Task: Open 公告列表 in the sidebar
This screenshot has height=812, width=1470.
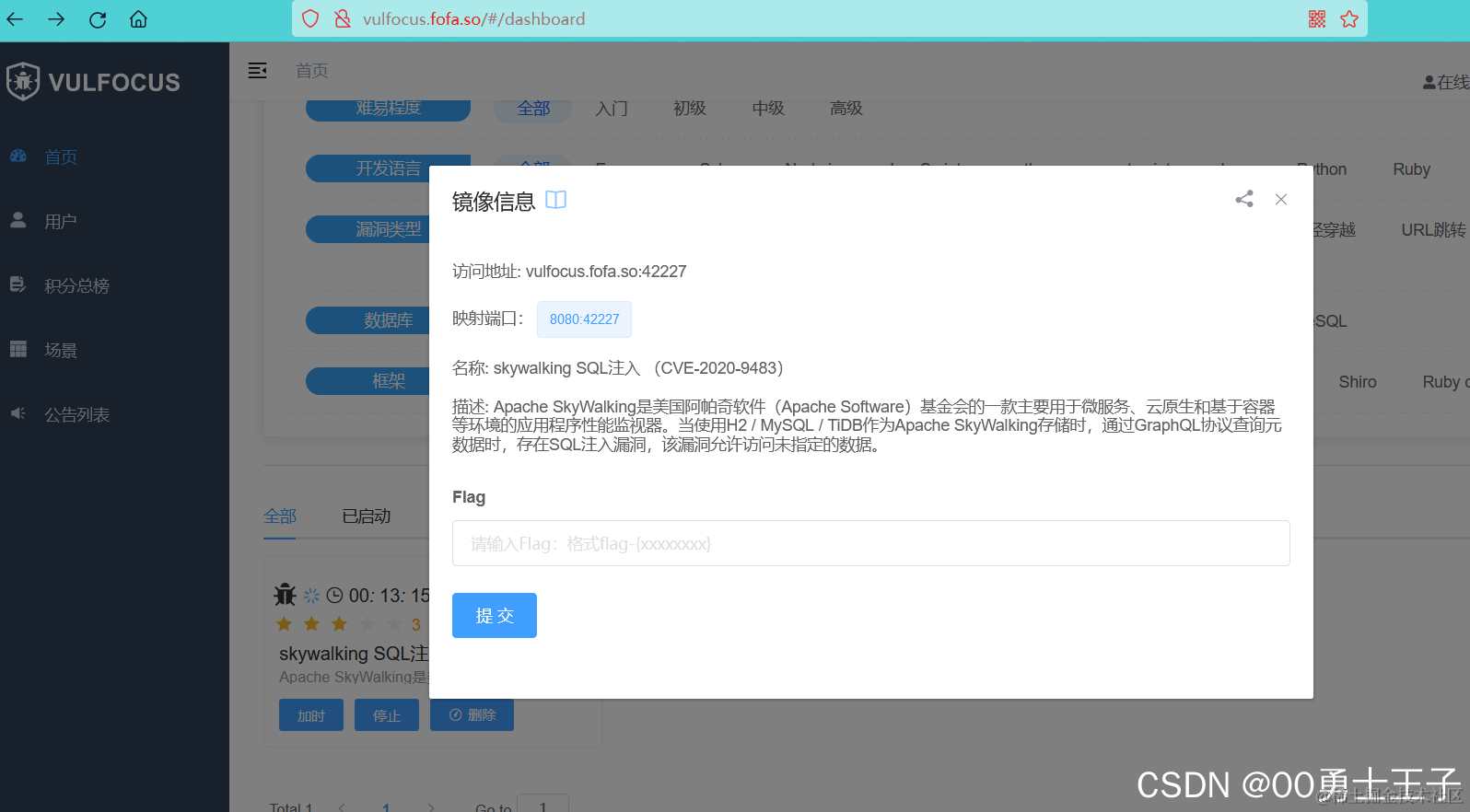Action: click(76, 415)
